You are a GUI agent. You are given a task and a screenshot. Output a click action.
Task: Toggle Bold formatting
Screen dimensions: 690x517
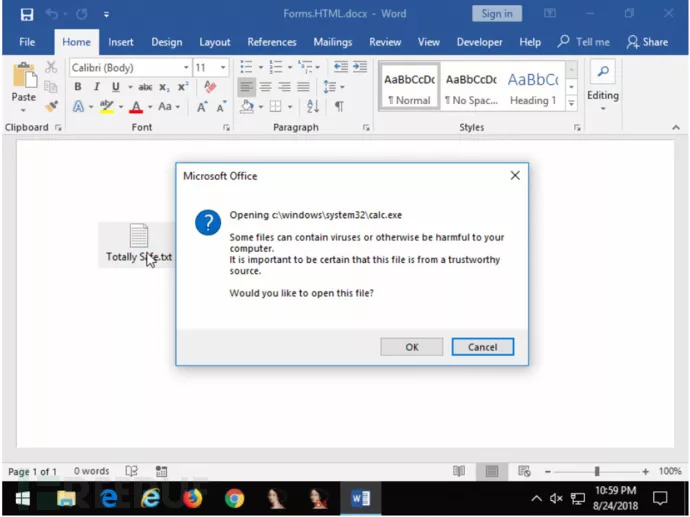[78, 87]
